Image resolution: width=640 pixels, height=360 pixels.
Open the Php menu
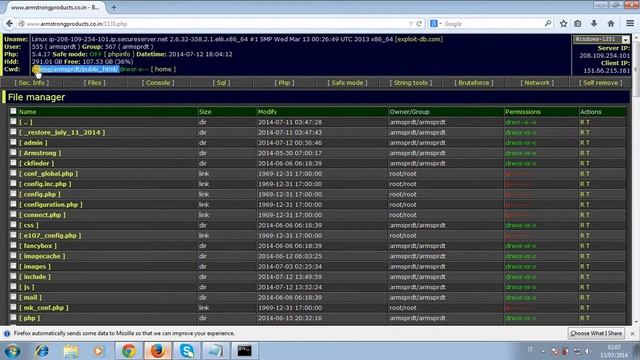click(284, 82)
